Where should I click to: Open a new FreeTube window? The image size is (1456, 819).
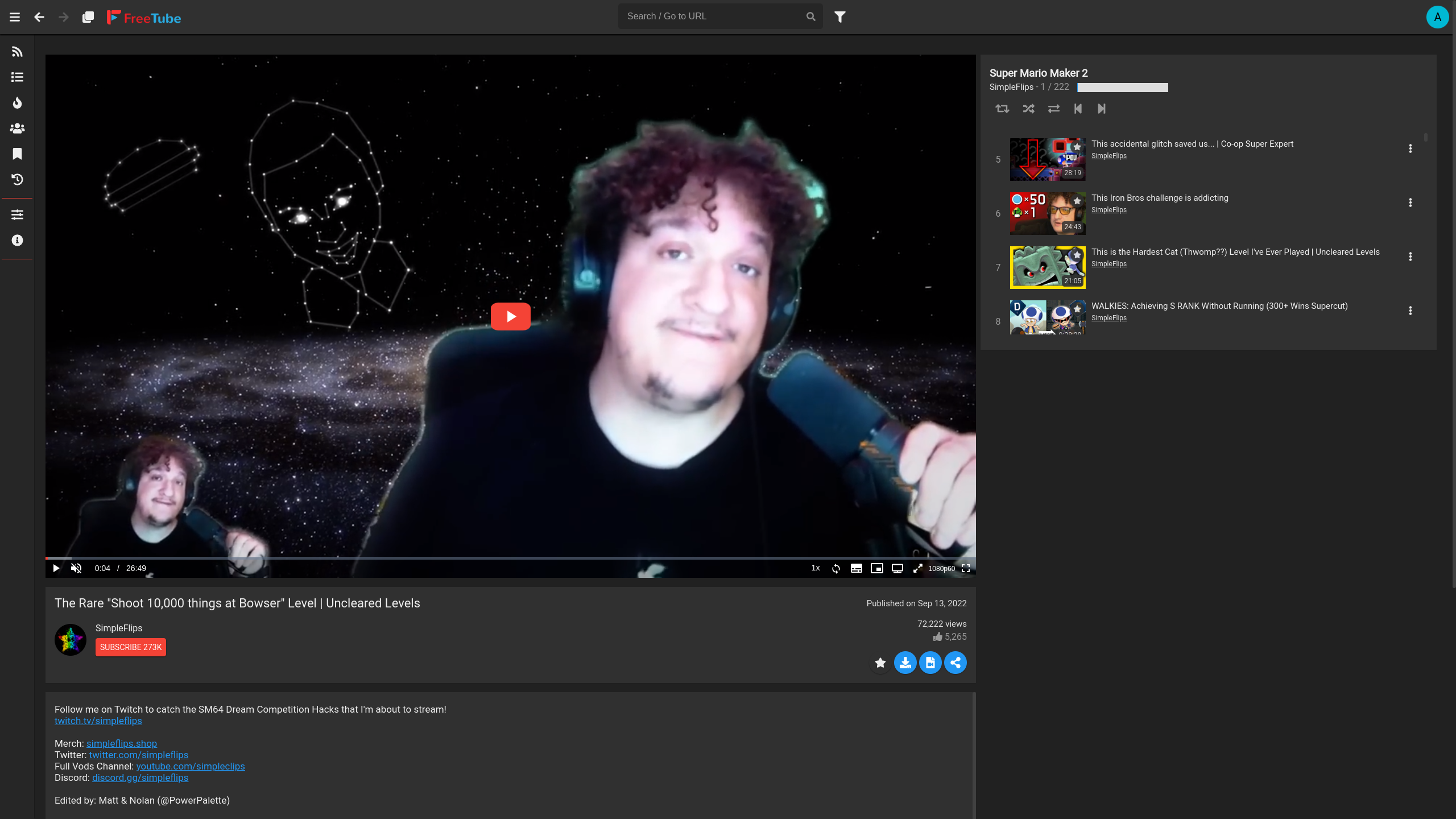point(88,17)
